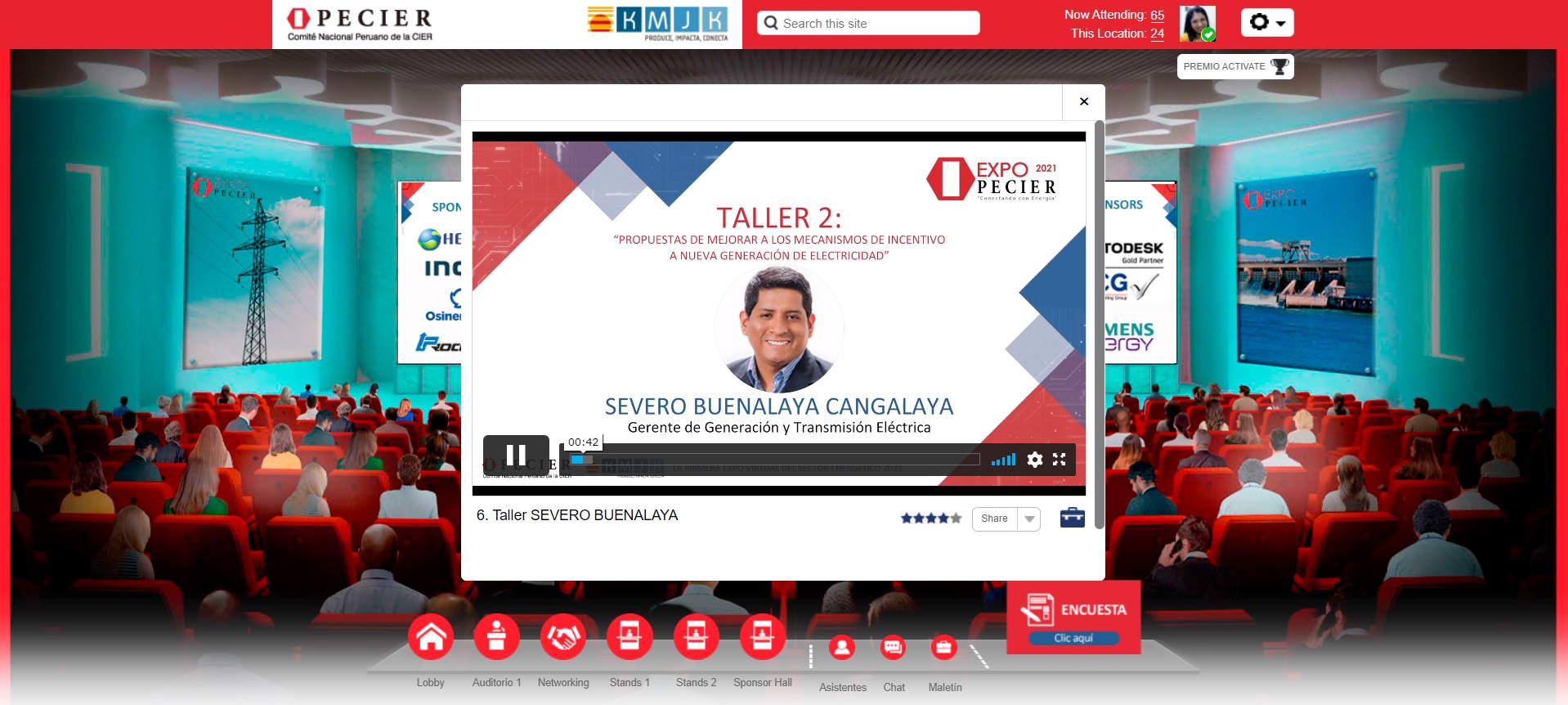The width and height of the screenshot is (1568, 705).
Task: Select the Networking label
Action: [x=563, y=682]
